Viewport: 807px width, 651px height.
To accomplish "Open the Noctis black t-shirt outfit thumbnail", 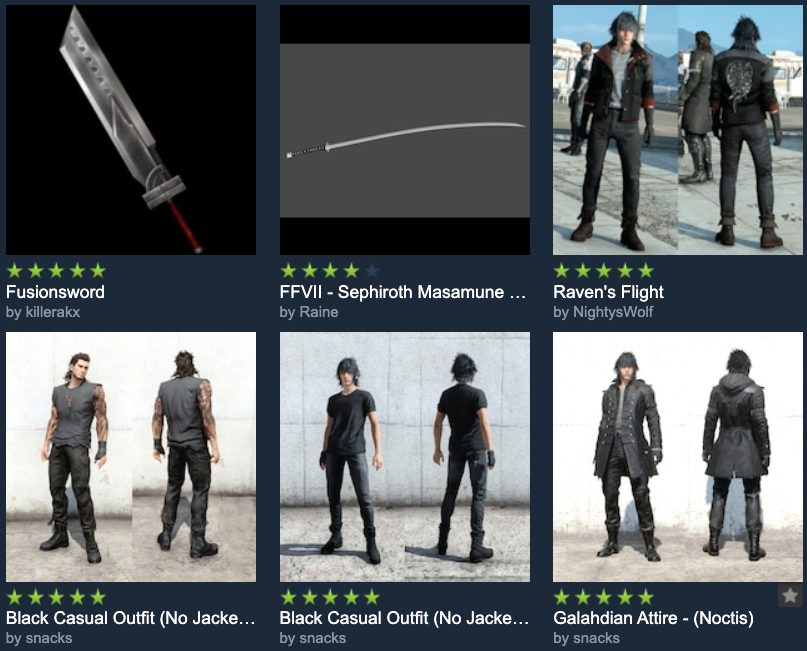I will (x=405, y=457).
